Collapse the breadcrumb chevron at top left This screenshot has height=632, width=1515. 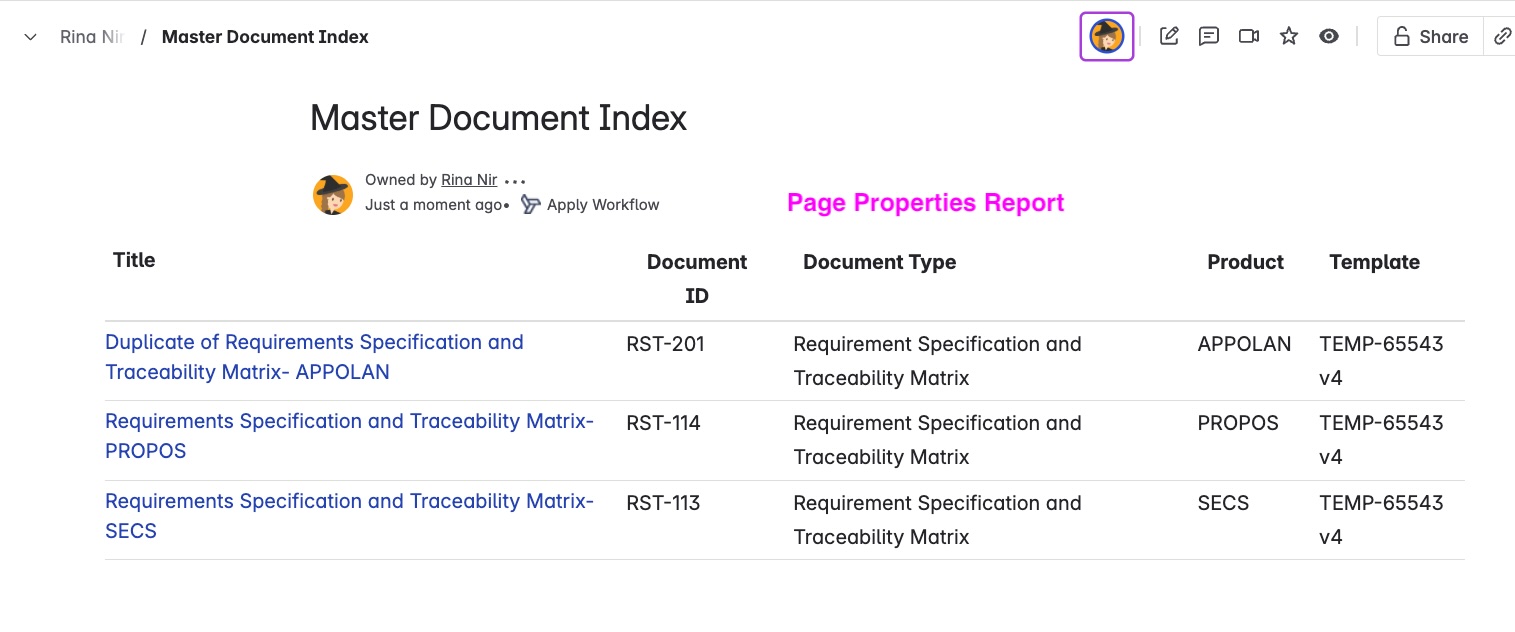pyautogui.click(x=31, y=37)
